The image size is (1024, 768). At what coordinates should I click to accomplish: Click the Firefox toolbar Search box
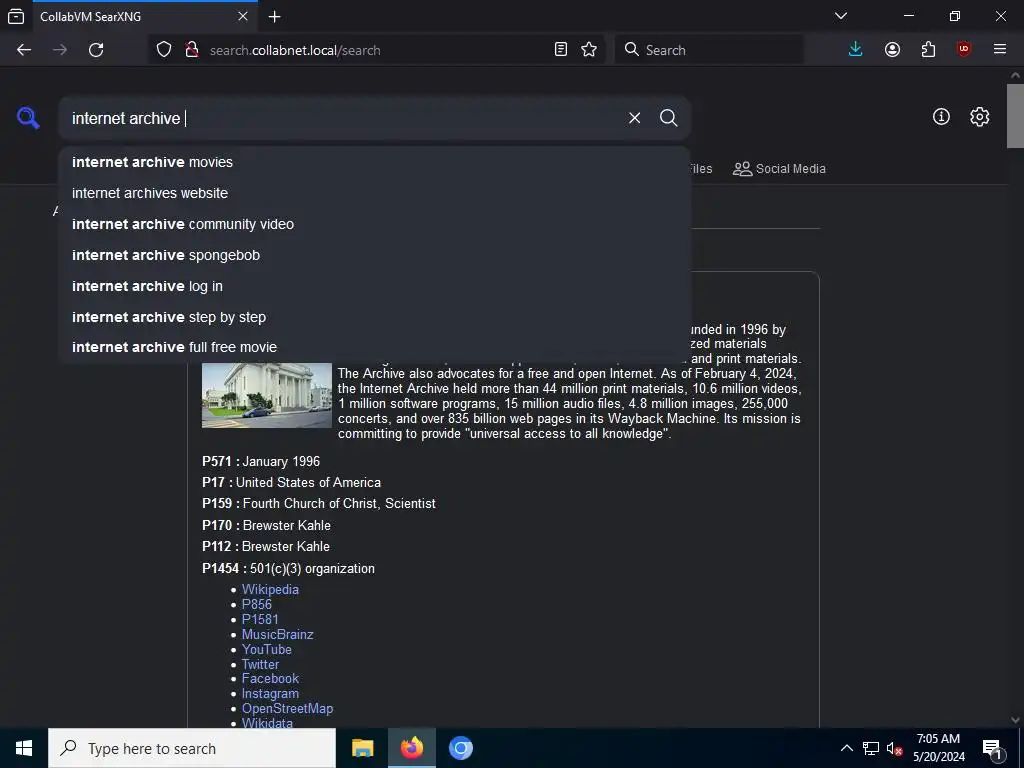tap(709, 50)
